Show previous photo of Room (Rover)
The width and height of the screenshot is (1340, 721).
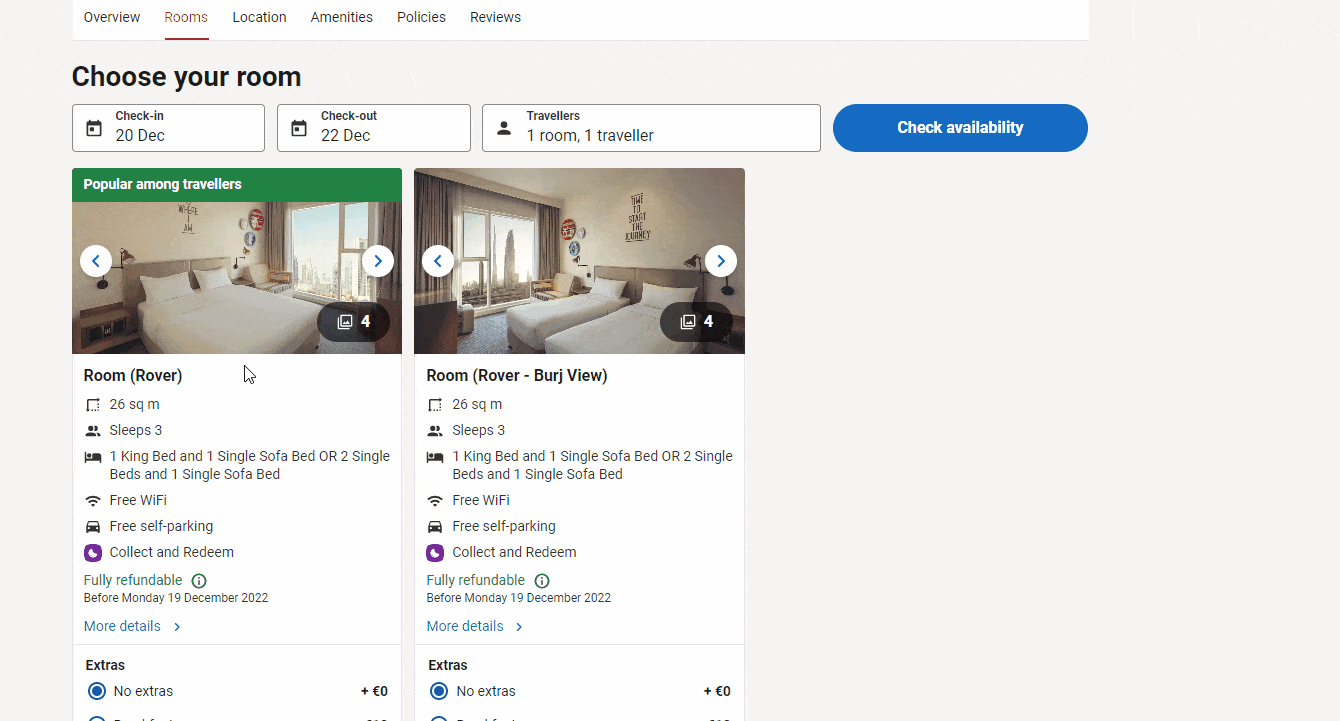tap(96, 261)
